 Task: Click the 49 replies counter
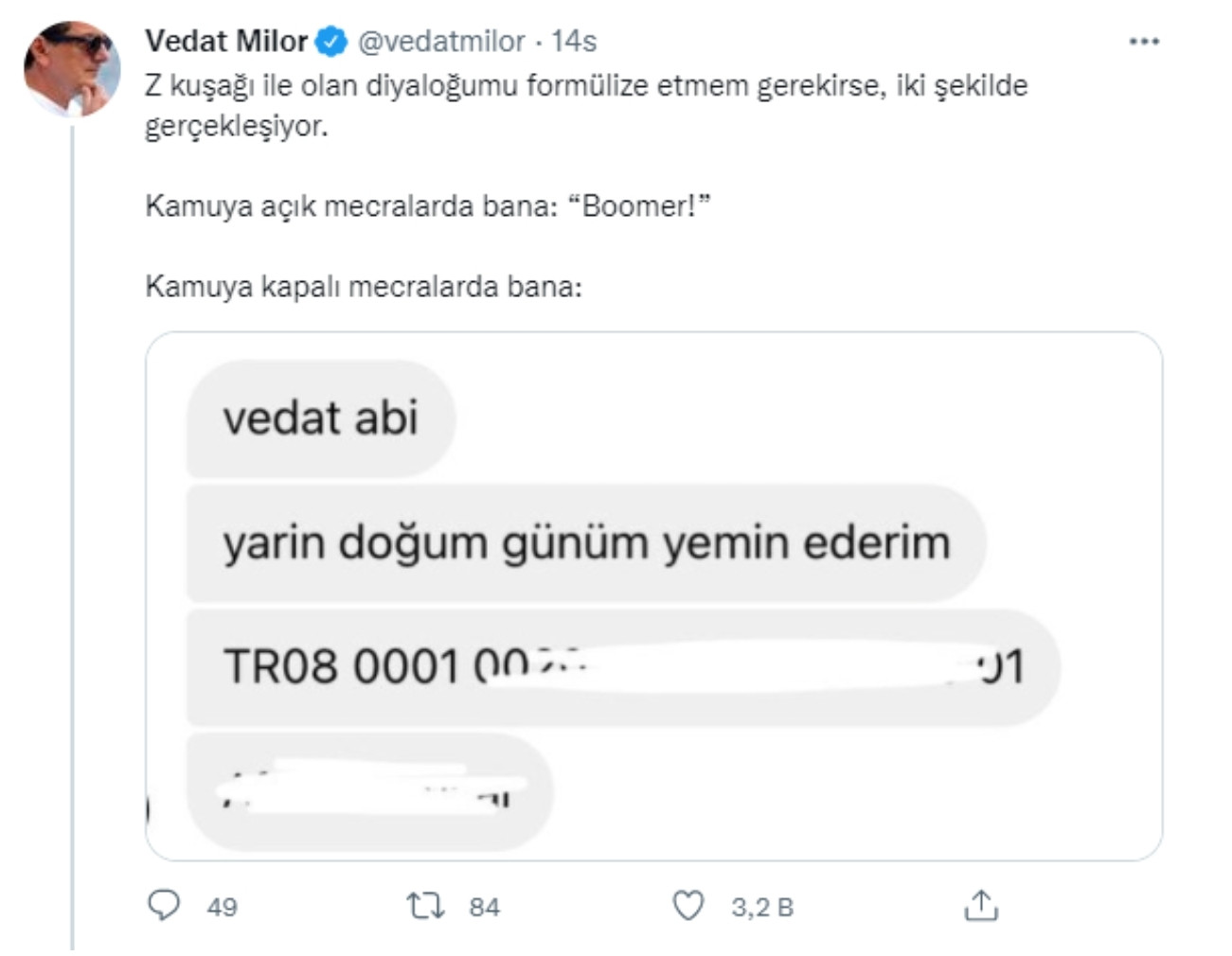click(x=220, y=909)
